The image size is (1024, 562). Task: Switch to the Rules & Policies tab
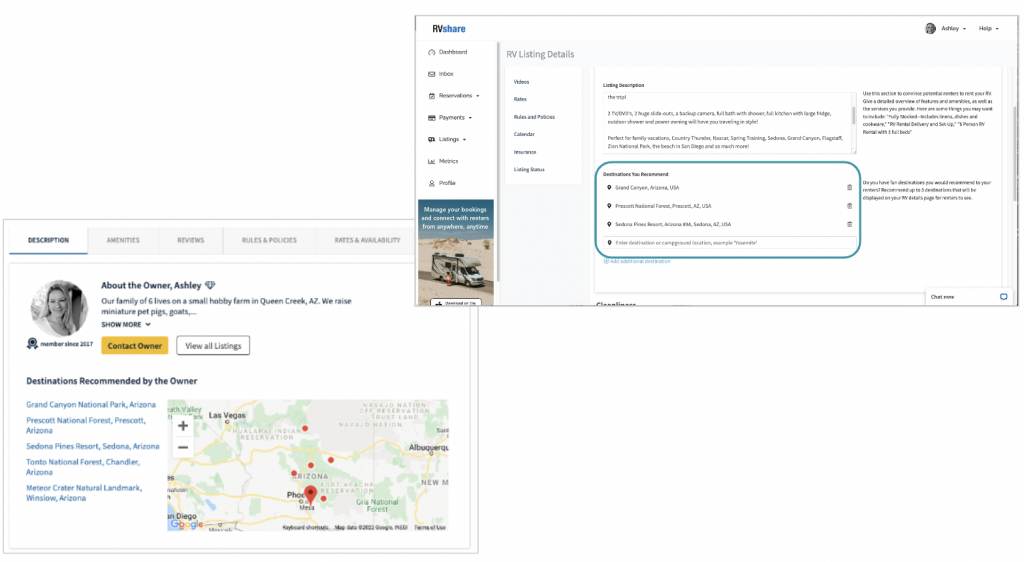(269, 240)
